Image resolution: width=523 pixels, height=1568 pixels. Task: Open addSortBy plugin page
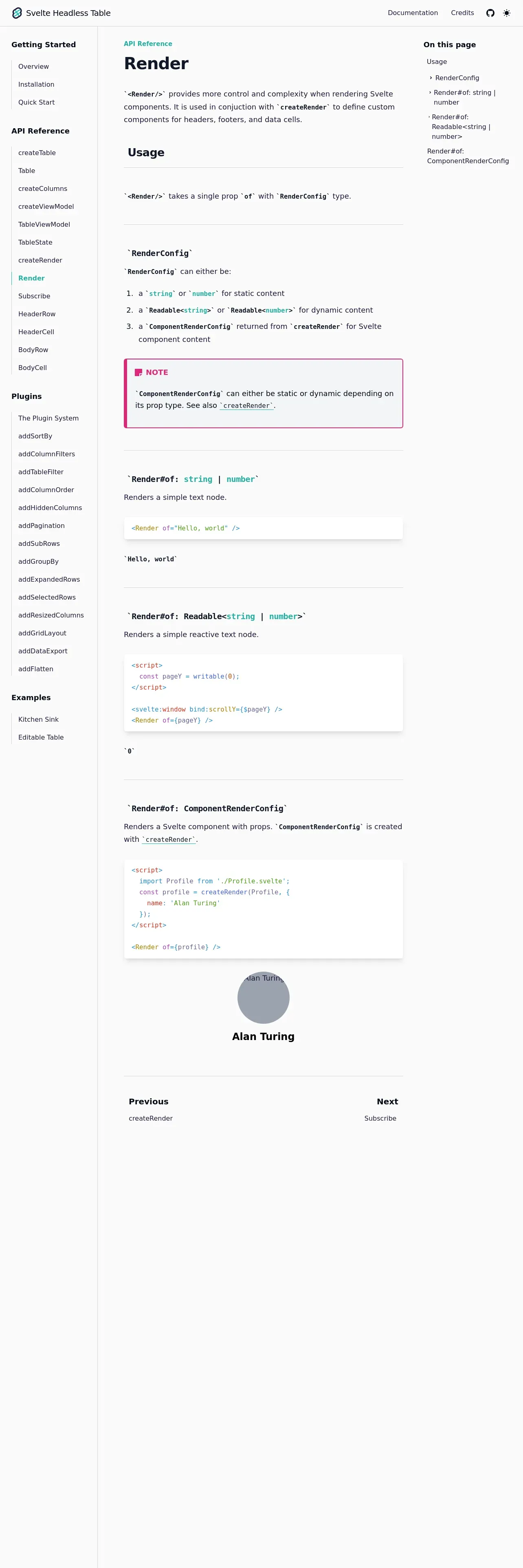[35, 436]
